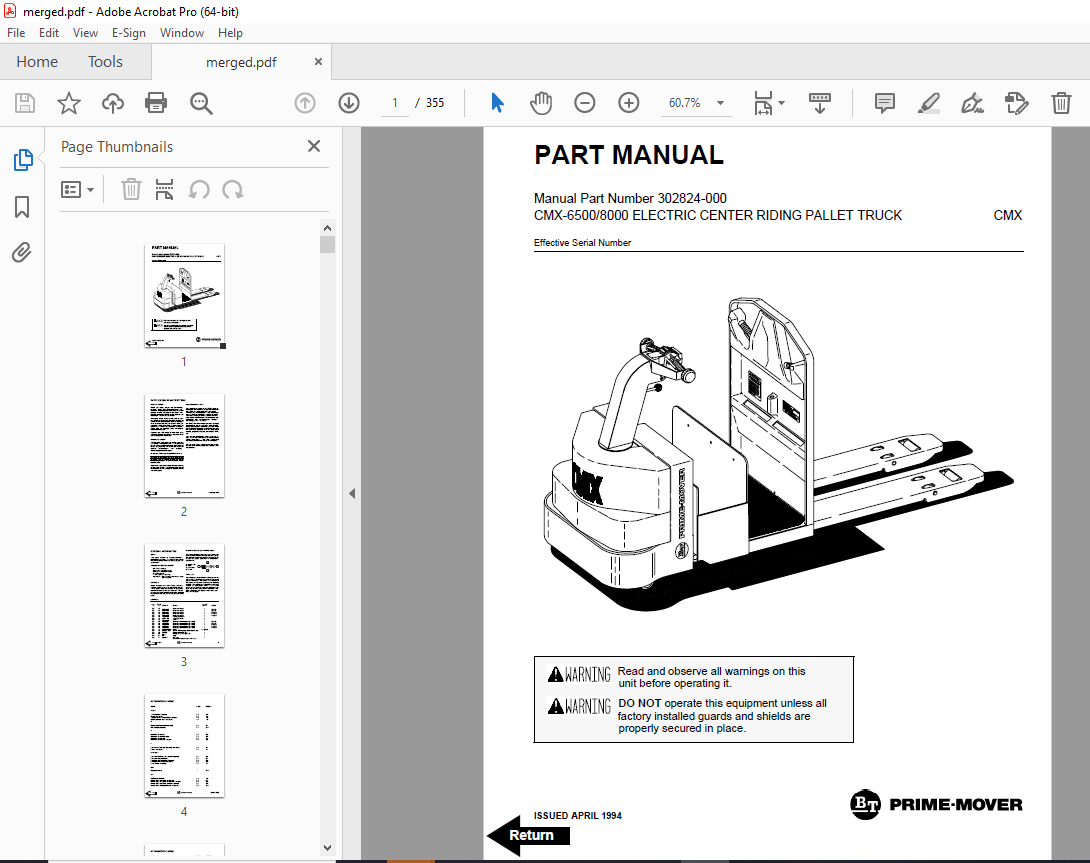Open the Help menu
1090x863 pixels.
coord(230,33)
